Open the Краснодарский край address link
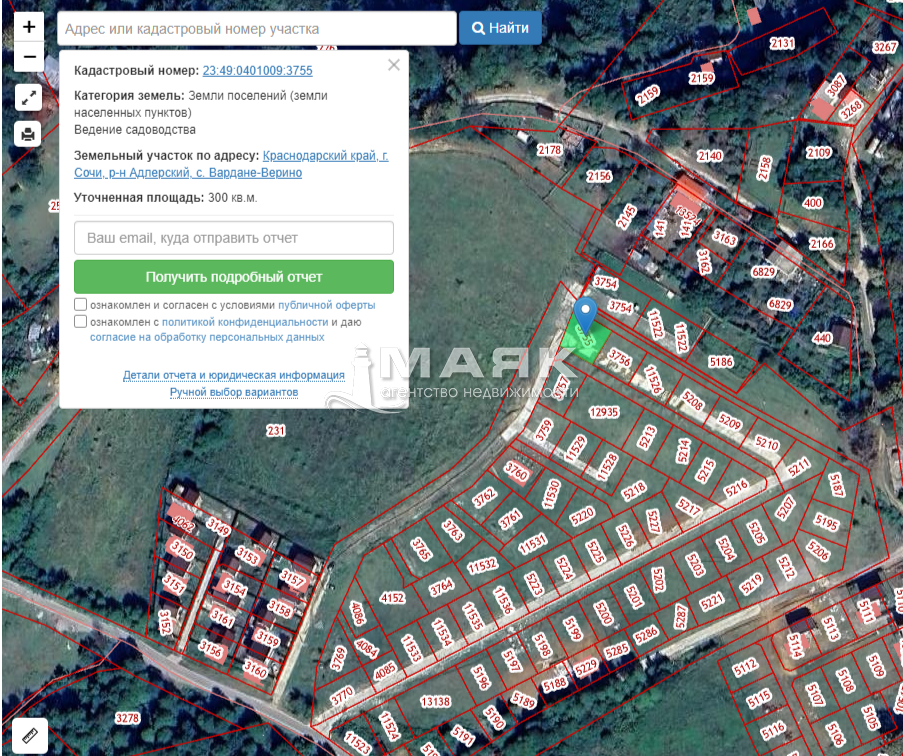 tap(325, 156)
